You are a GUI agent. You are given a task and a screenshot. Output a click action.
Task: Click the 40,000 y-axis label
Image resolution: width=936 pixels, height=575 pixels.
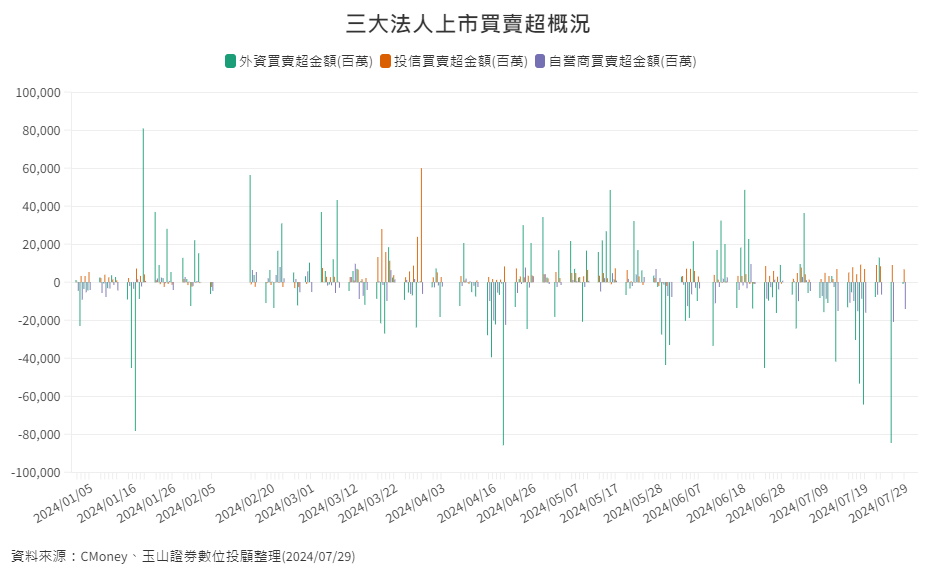41,207
